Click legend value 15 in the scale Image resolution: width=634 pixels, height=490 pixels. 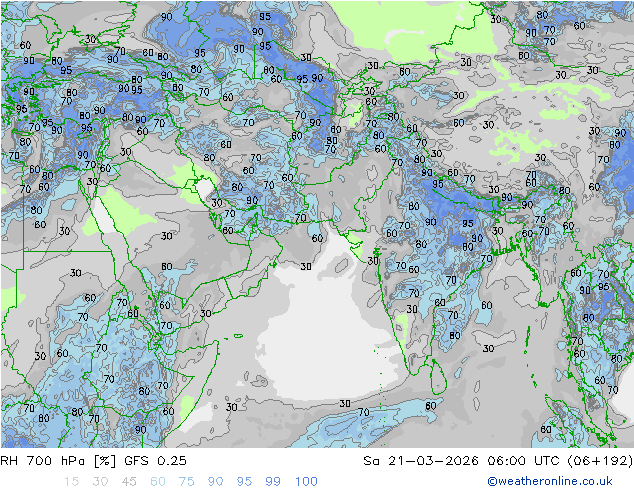coord(71,482)
